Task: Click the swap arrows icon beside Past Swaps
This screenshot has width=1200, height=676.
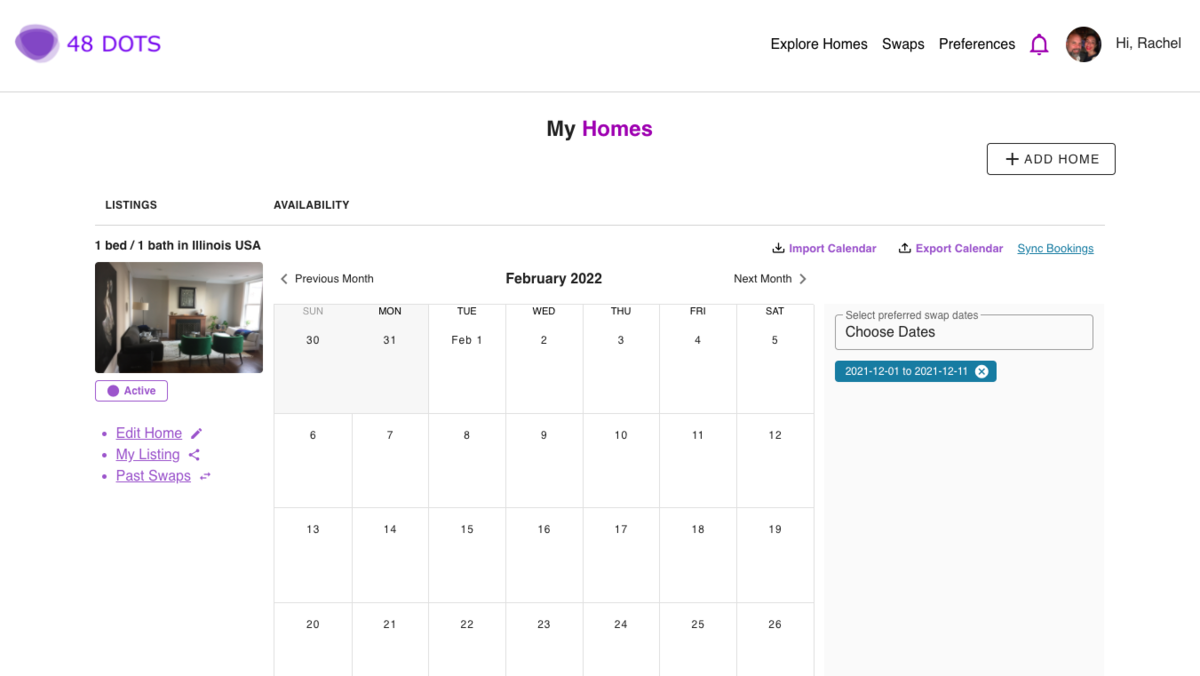Action: (x=205, y=476)
